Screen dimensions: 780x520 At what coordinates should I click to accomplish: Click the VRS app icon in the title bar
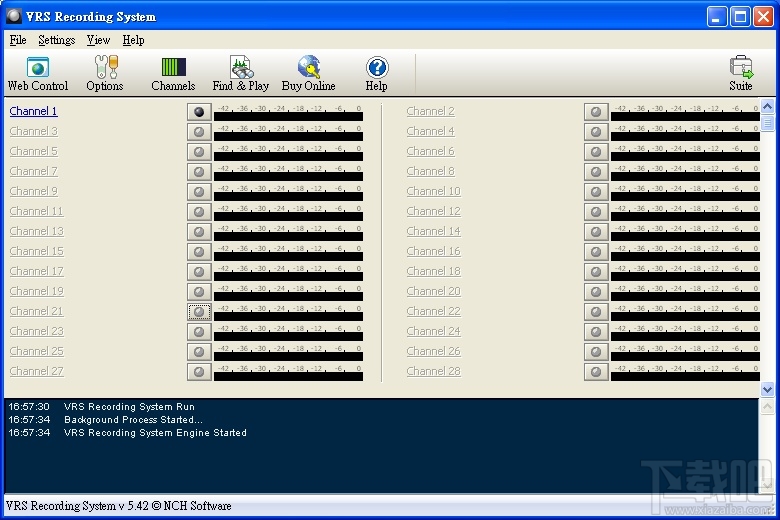14,16
